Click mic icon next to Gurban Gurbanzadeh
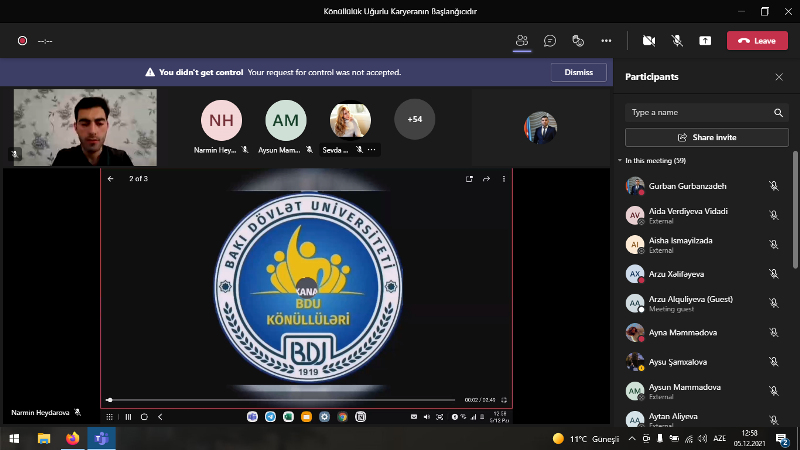Image resolution: width=800 pixels, height=450 pixels. [773, 186]
